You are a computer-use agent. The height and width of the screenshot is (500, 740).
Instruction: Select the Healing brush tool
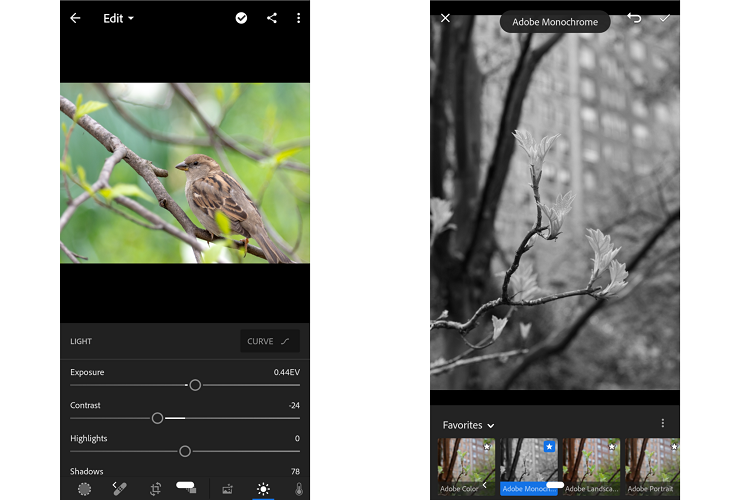pyautogui.click(x=120, y=489)
